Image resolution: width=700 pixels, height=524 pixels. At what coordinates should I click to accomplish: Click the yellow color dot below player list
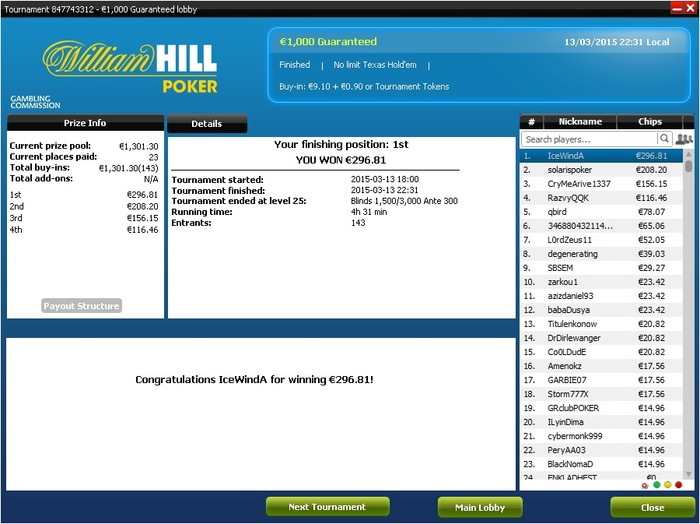tap(667, 485)
